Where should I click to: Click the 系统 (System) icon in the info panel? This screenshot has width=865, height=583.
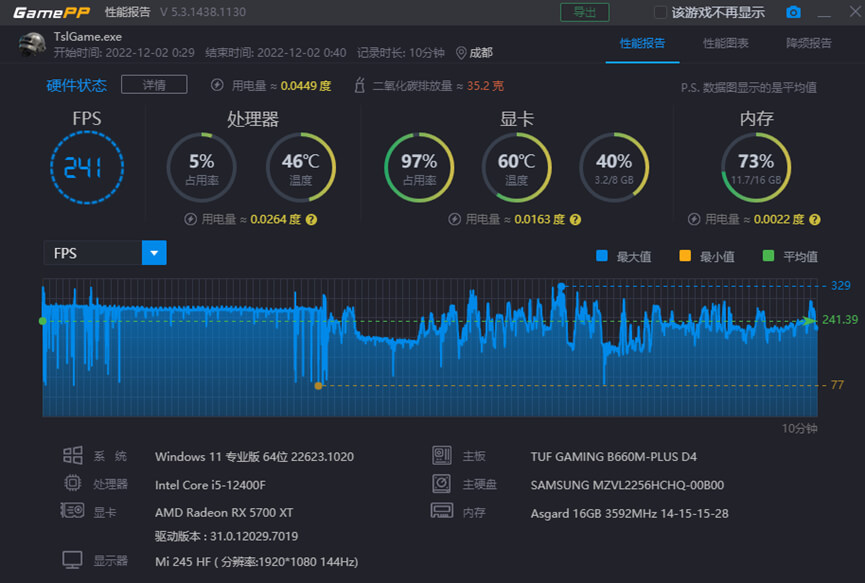click(73, 454)
